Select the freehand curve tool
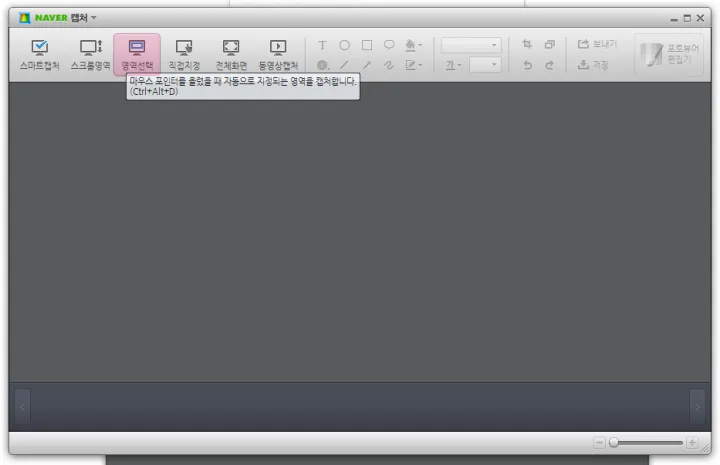The width and height of the screenshot is (720, 465). [389, 65]
